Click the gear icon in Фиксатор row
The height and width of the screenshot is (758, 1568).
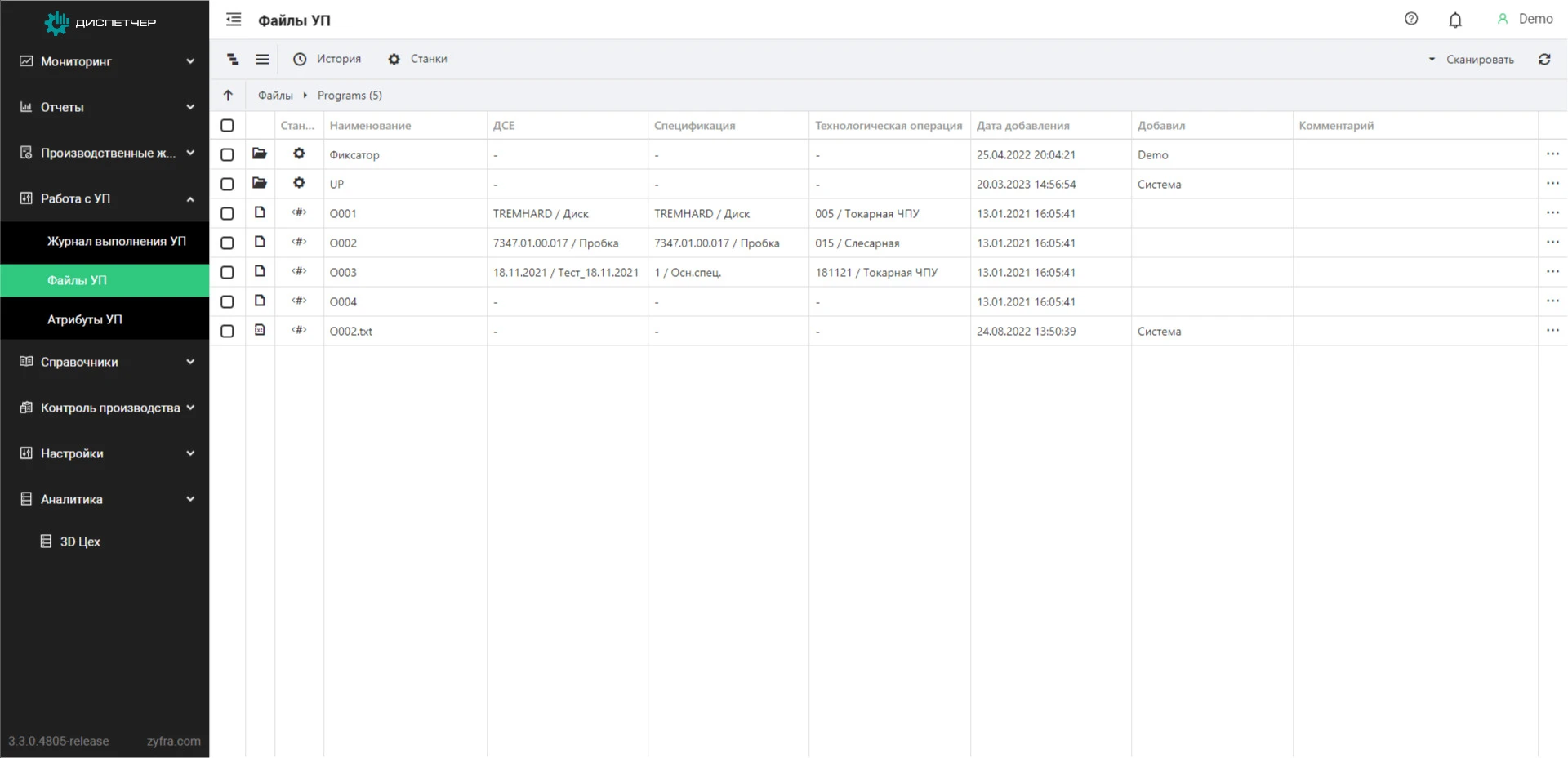299,154
